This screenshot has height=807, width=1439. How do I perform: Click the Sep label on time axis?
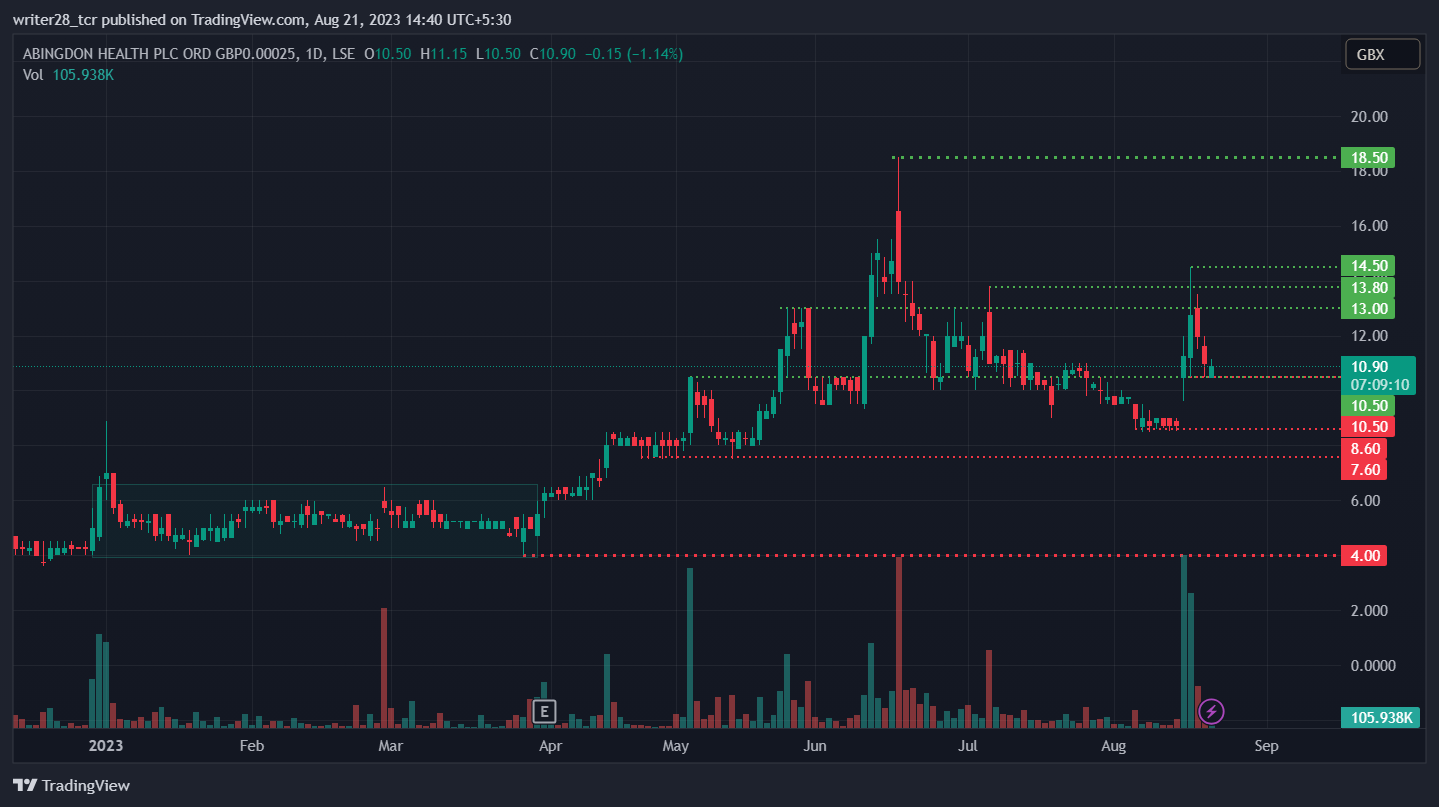coord(1266,746)
